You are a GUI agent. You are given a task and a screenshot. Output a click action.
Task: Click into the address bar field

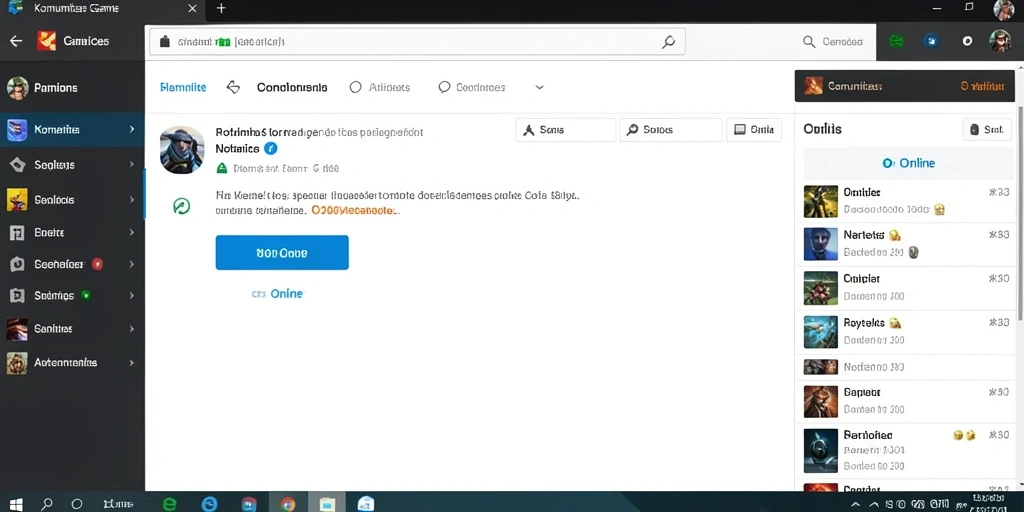417,42
